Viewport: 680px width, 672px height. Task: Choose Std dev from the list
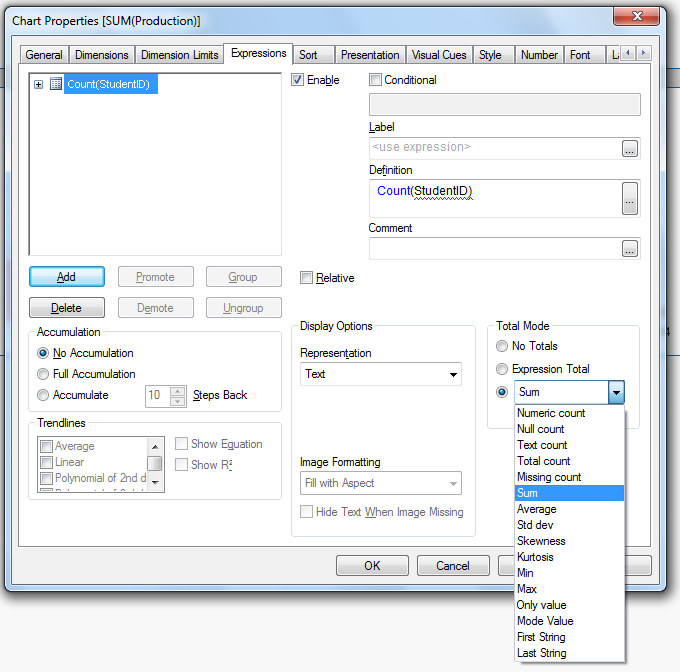coord(569,525)
